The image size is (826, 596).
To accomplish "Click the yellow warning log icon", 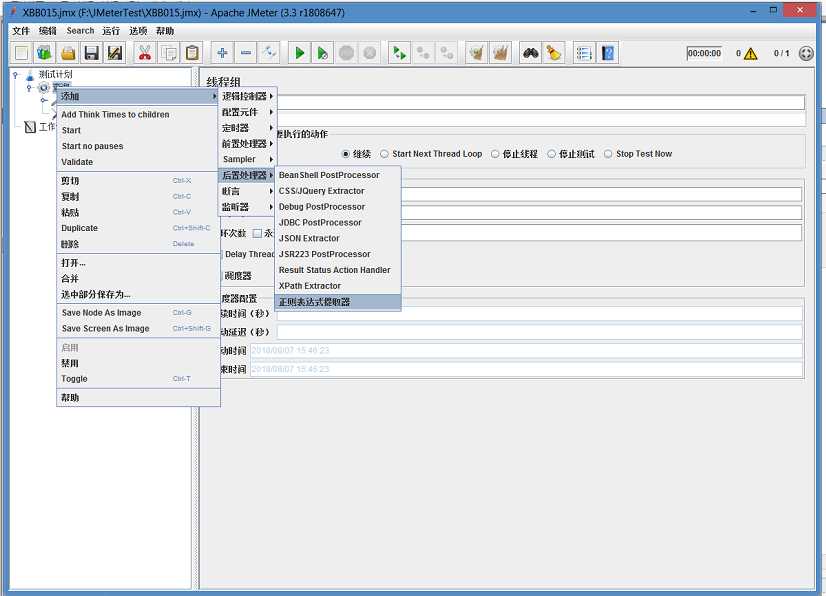I will [x=751, y=53].
